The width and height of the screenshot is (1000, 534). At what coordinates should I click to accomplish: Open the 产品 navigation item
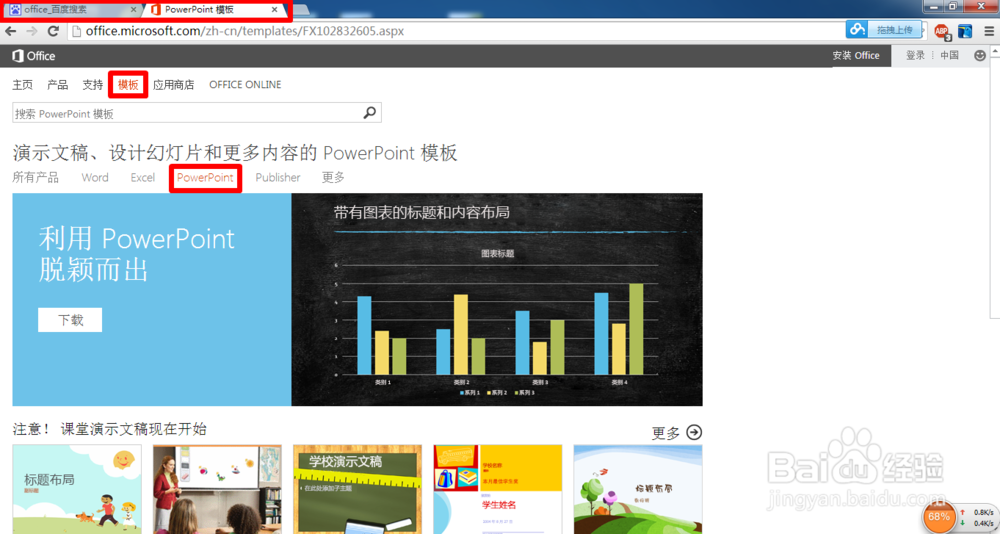click(x=57, y=85)
